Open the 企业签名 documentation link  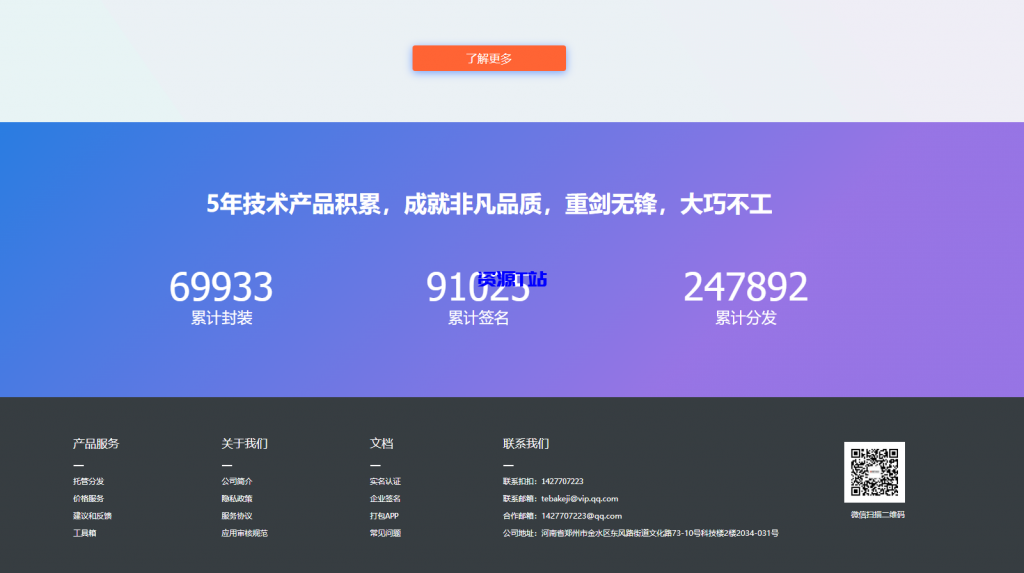tap(385, 499)
